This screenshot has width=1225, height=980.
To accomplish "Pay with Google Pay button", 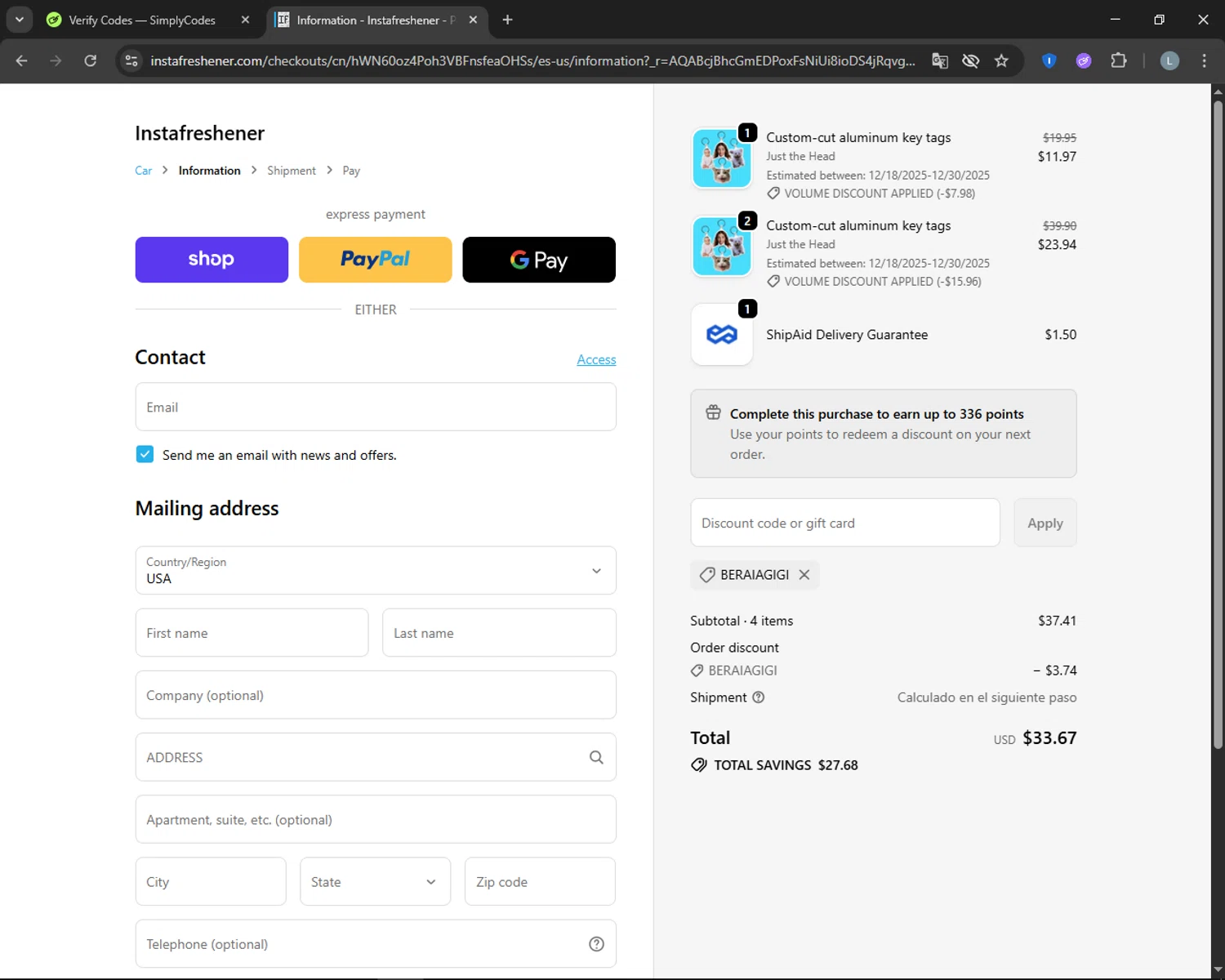I will [539, 260].
